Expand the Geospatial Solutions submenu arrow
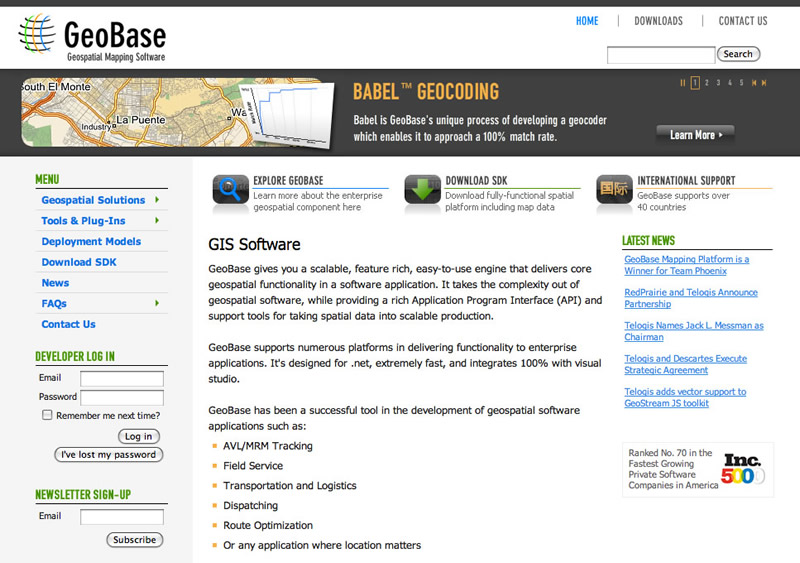 (x=157, y=200)
